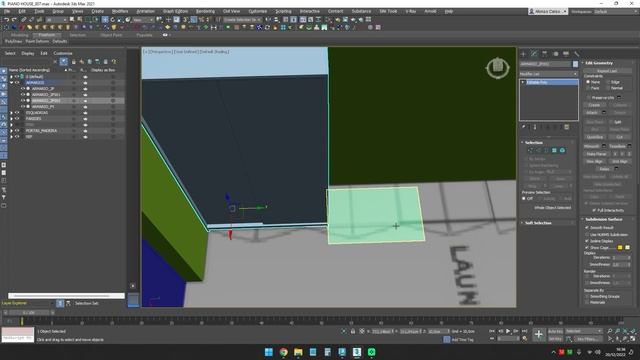640x360 pixels.
Task: Open the Modifier List dropdown
Action: (549, 74)
